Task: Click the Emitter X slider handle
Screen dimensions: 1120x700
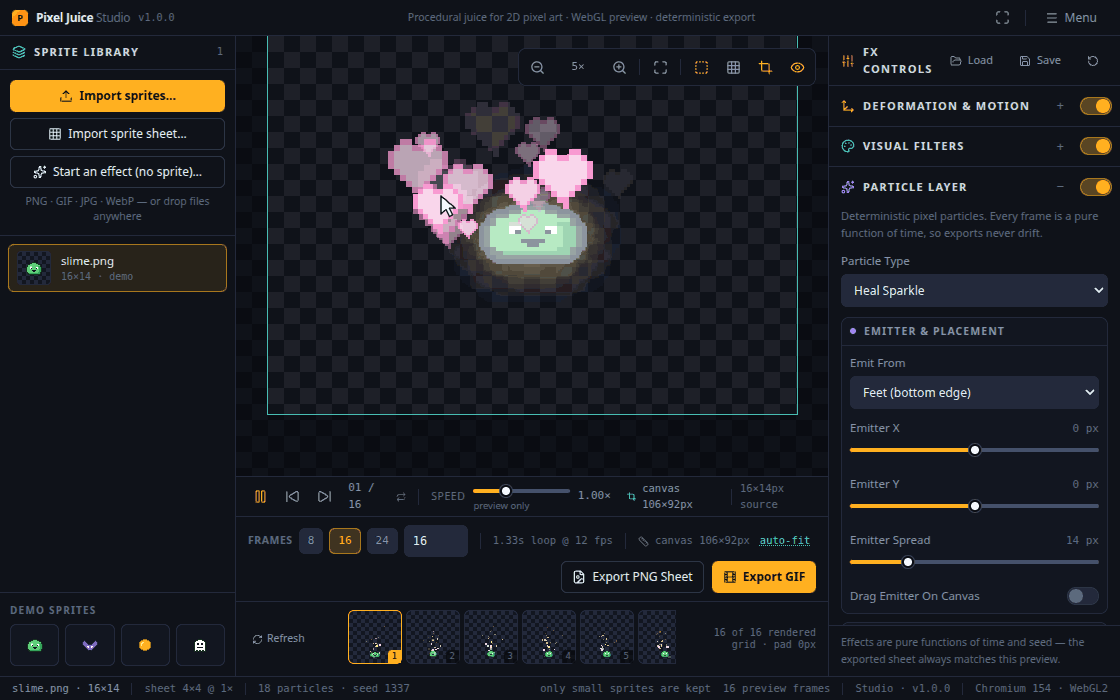Action: point(974,450)
